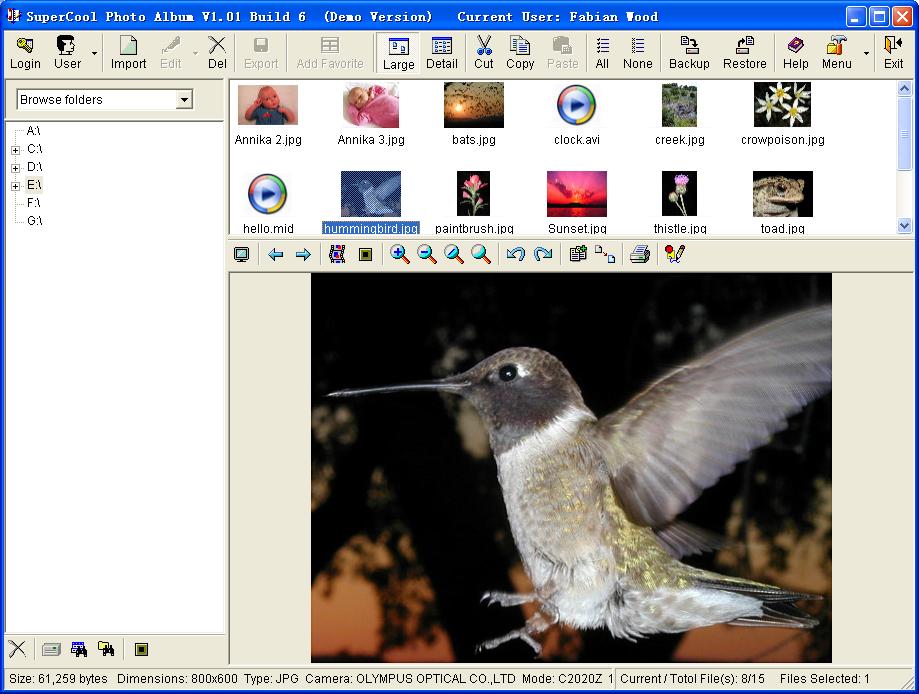
Task: Rotate image clockwise with the right rotate icon
Action: [x=543, y=255]
